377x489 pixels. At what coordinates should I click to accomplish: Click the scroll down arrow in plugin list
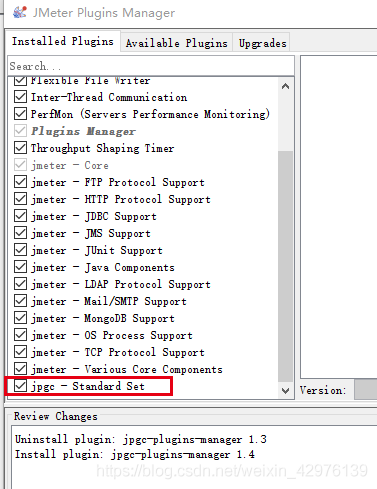coord(285,390)
